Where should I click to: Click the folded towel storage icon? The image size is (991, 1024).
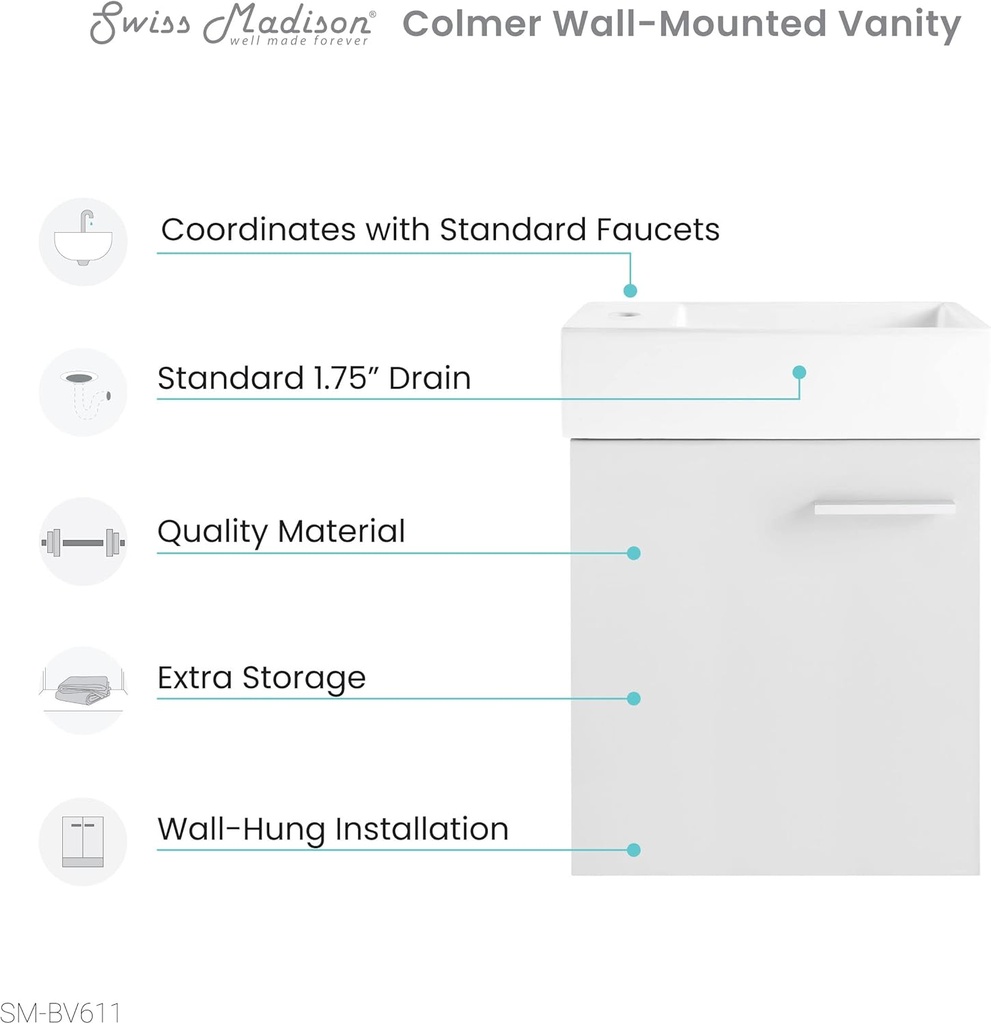[x=83, y=690]
